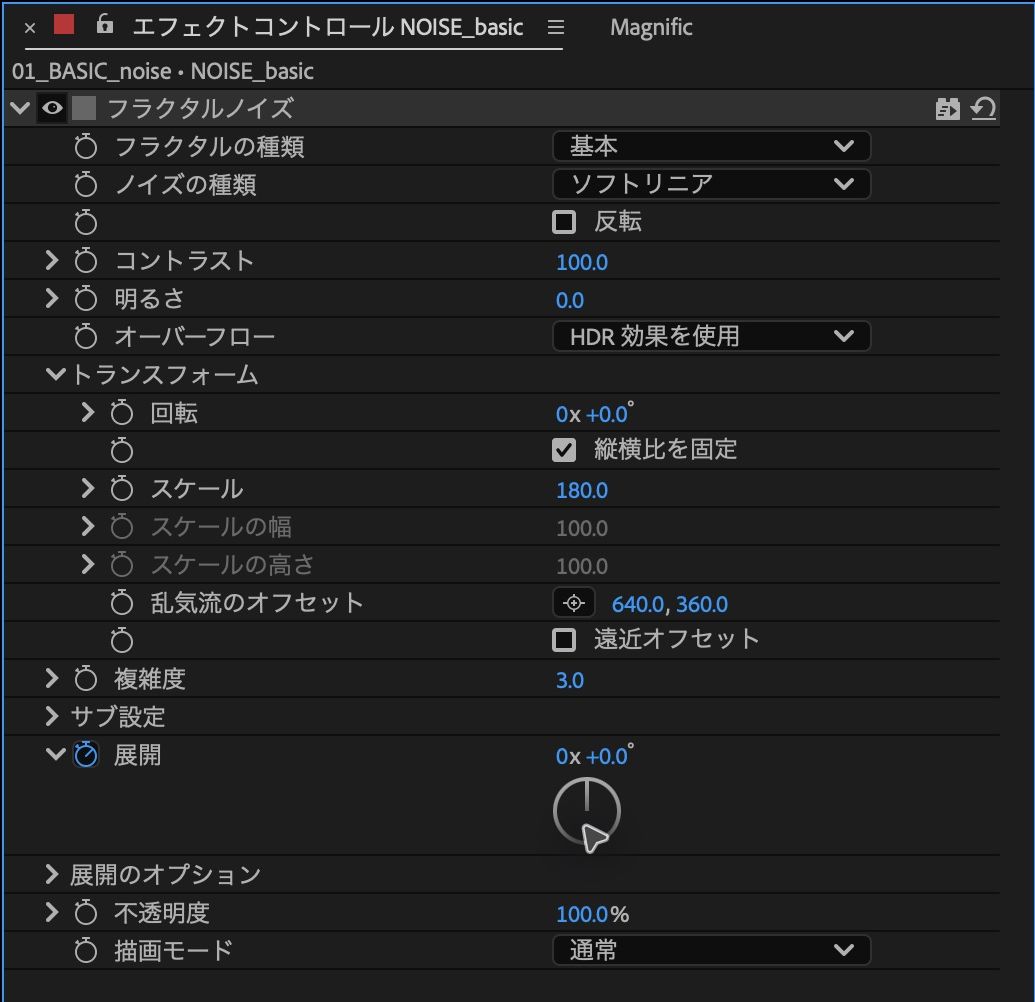
Task: Toggle stopwatch for 明るさ
Action: pyautogui.click(x=86, y=299)
